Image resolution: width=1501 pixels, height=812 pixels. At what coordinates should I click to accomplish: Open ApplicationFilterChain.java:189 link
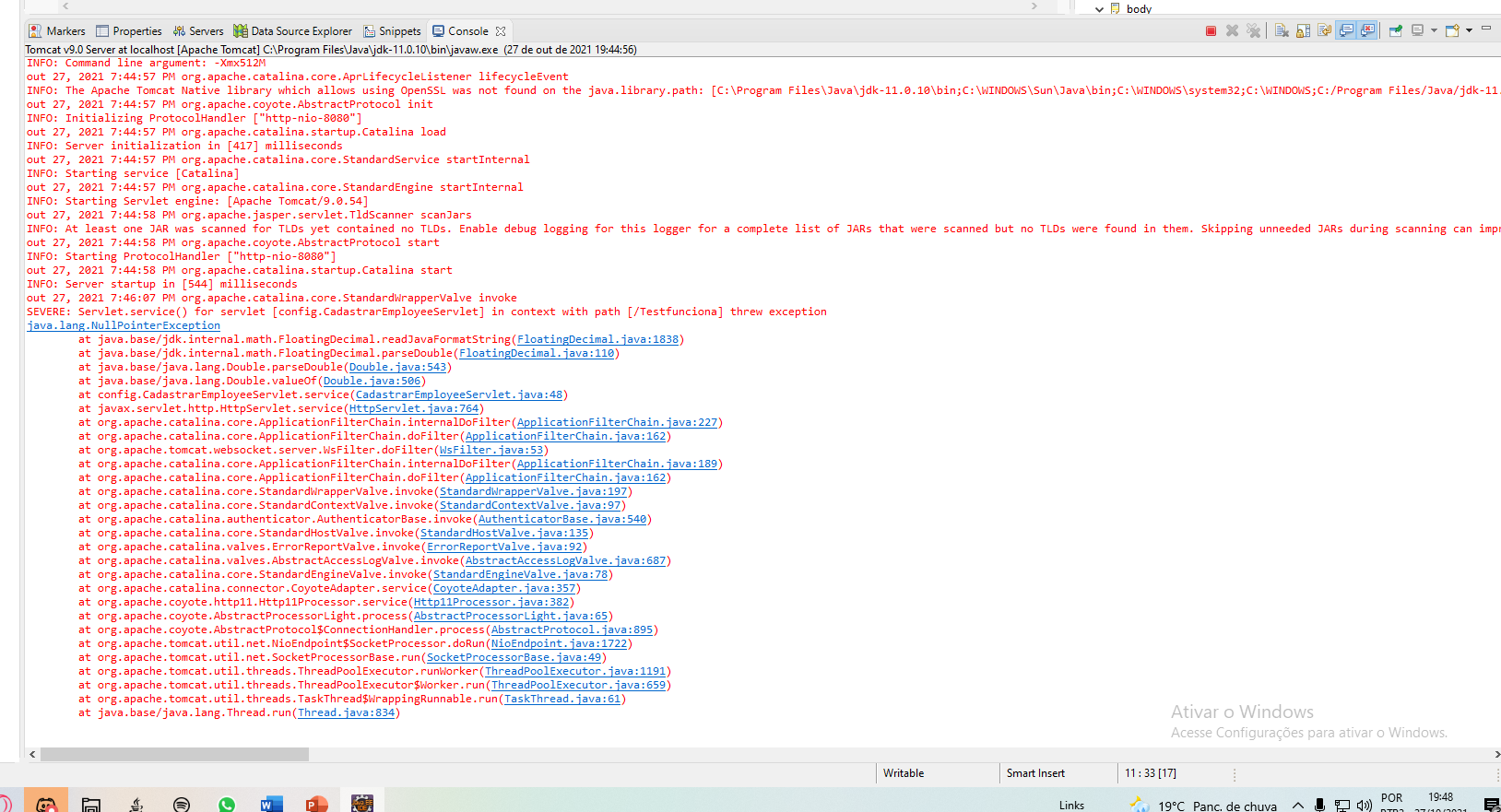617,464
